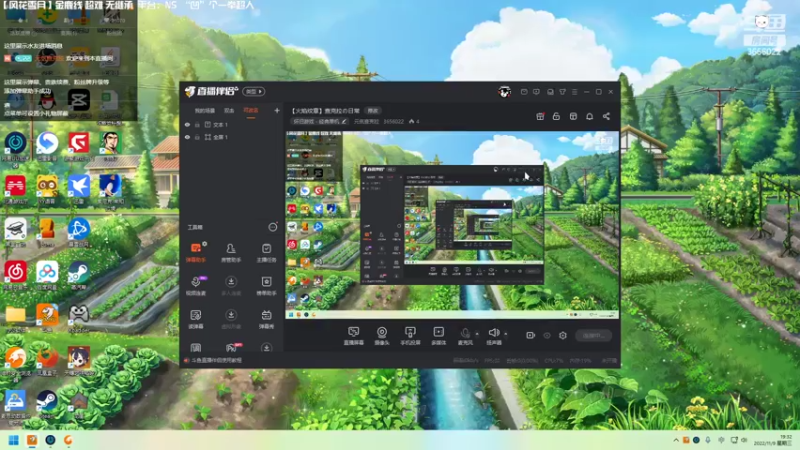
Task: Click the CPU:7% status readout
Action: tap(556, 360)
